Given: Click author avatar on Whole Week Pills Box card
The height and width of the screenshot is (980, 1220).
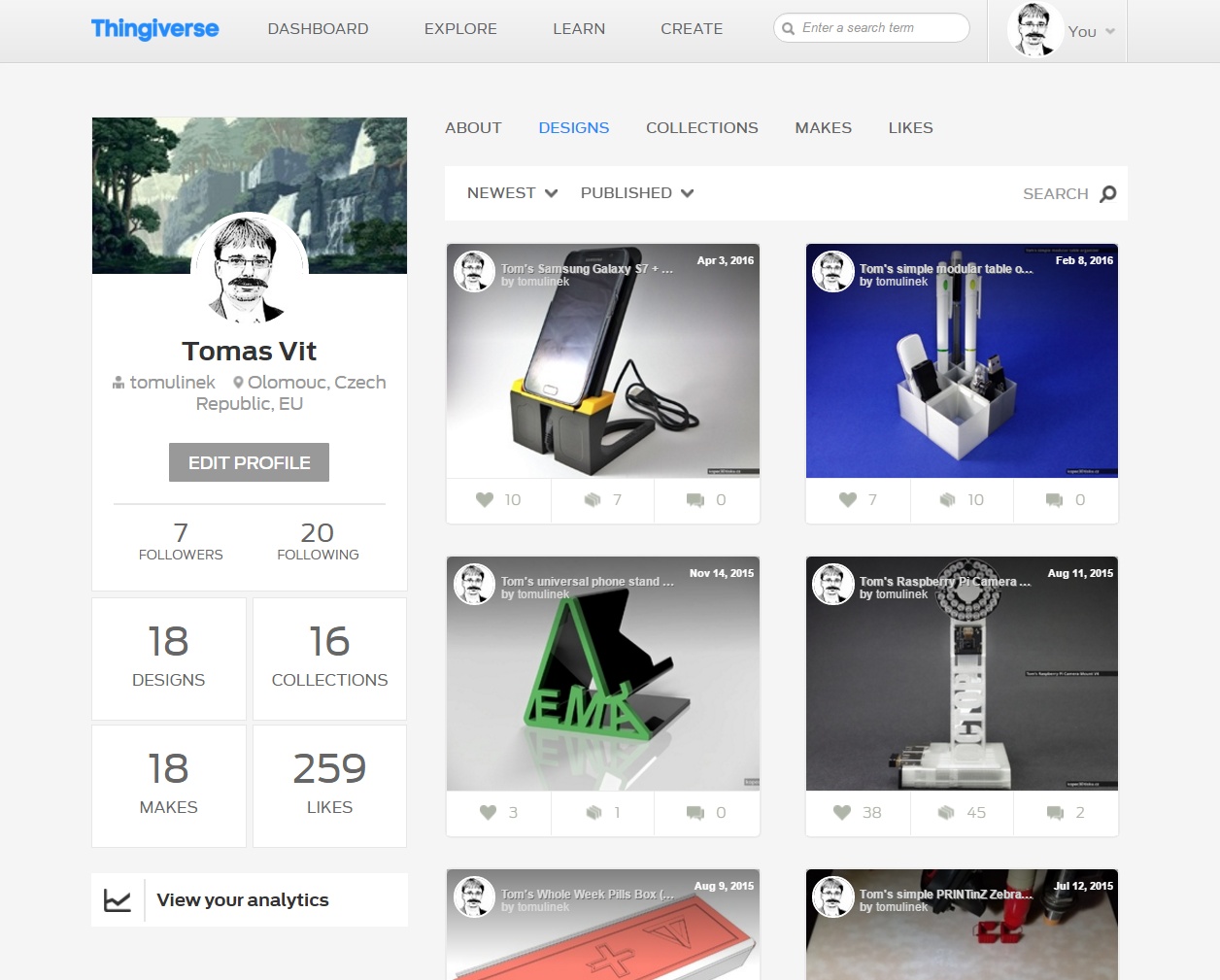Looking at the screenshot, I should click(x=474, y=897).
